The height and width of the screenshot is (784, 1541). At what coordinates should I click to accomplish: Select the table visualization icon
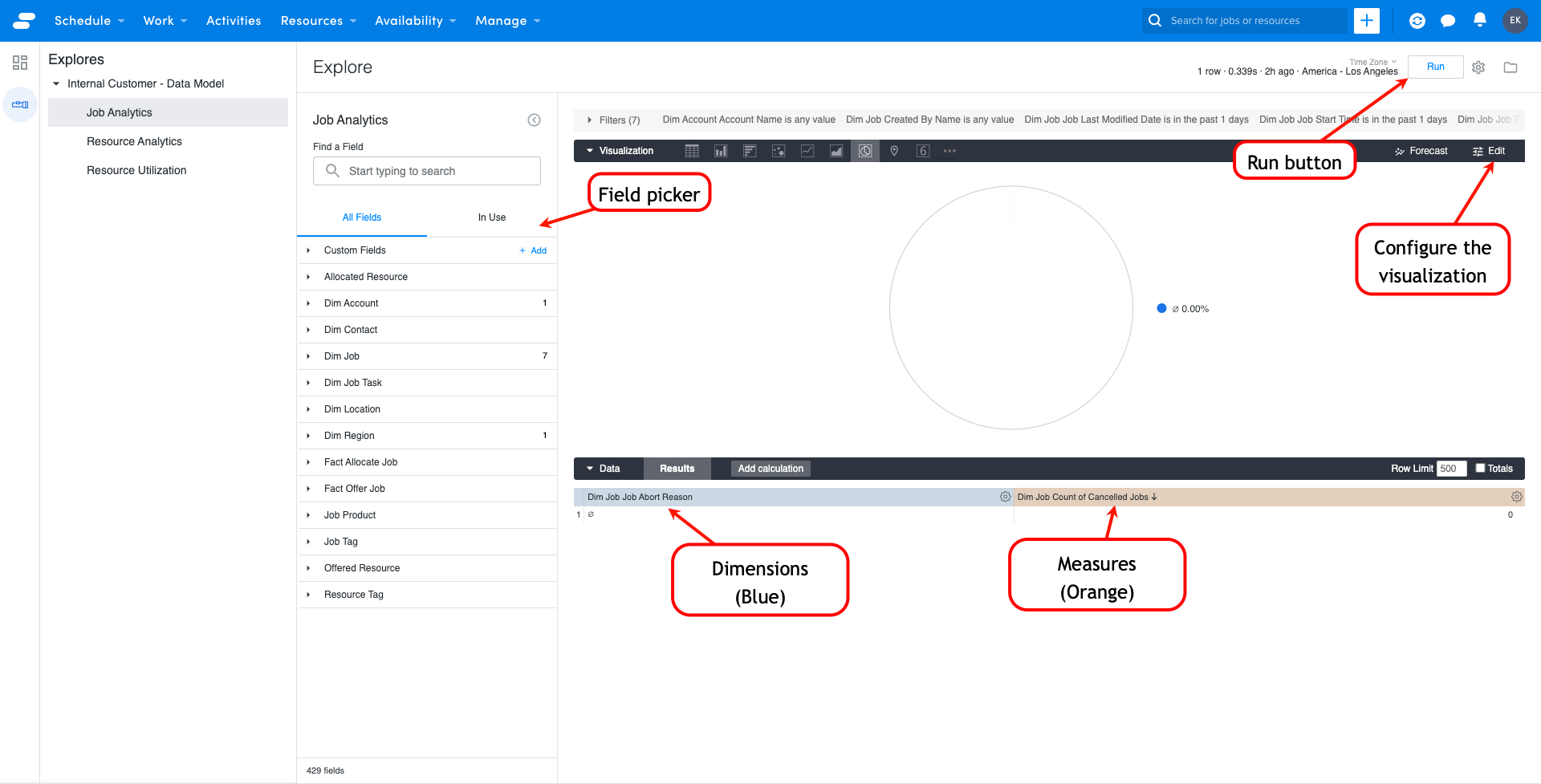(692, 151)
